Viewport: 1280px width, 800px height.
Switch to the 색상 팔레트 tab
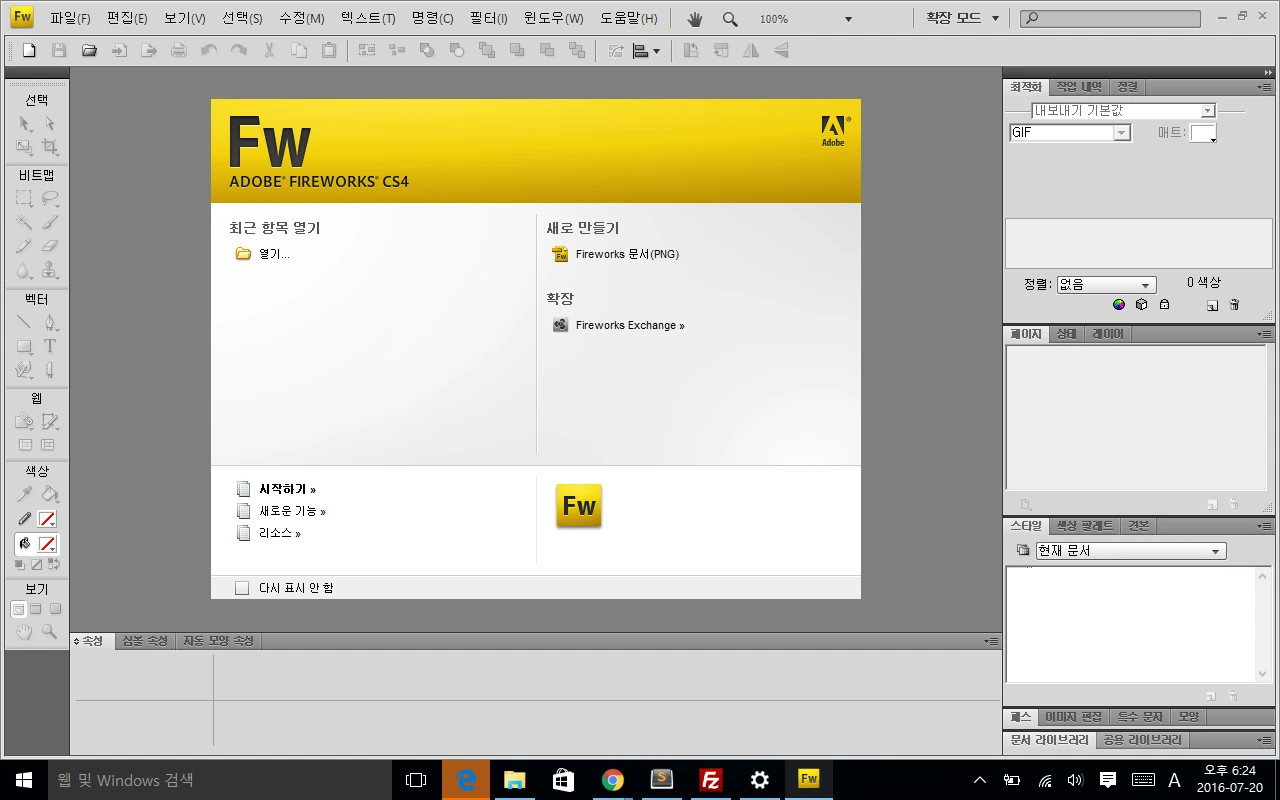[x=1085, y=526]
